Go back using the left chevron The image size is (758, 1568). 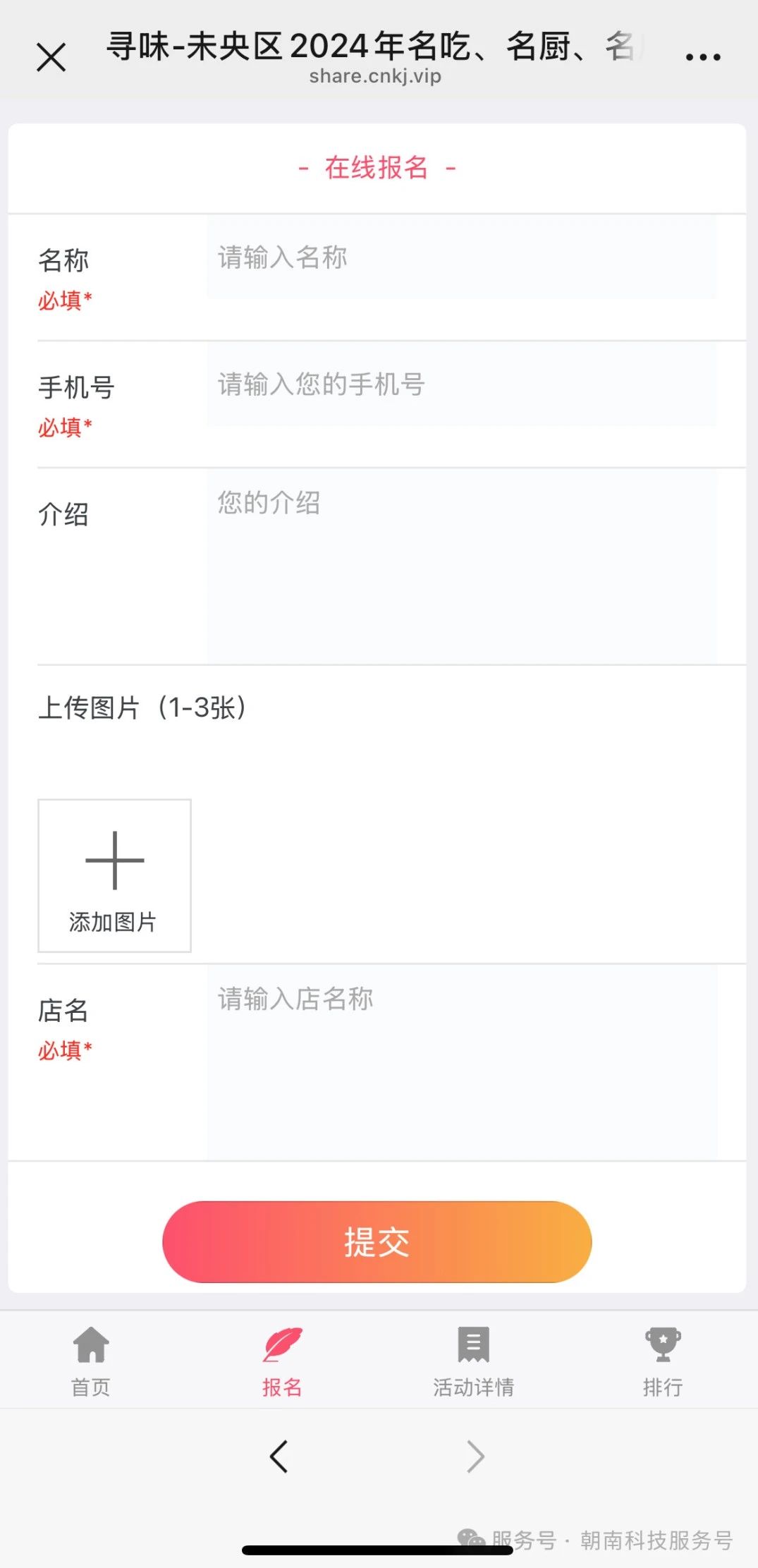(x=279, y=1457)
